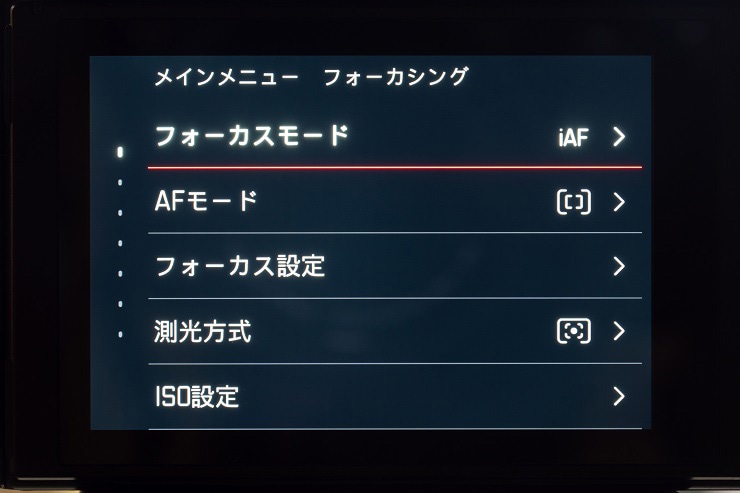Select the multi-field metering icon
This screenshot has height=493, width=740.
(573, 331)
